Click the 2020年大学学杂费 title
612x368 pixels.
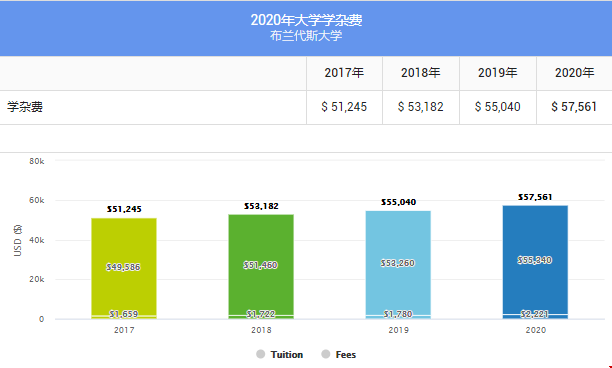(x=306, y=20)
